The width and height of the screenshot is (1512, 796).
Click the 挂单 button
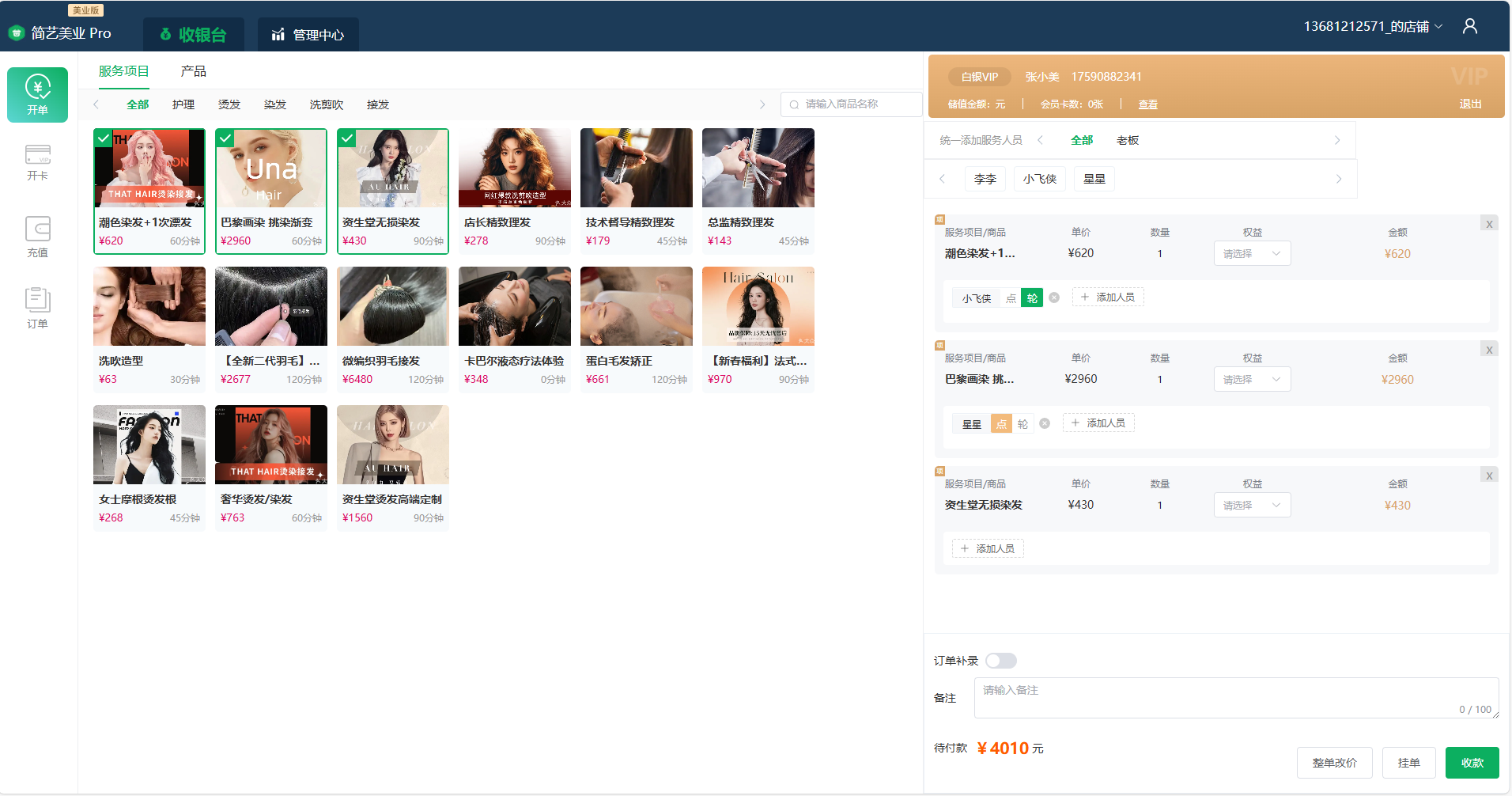[x=1408, y=763]
